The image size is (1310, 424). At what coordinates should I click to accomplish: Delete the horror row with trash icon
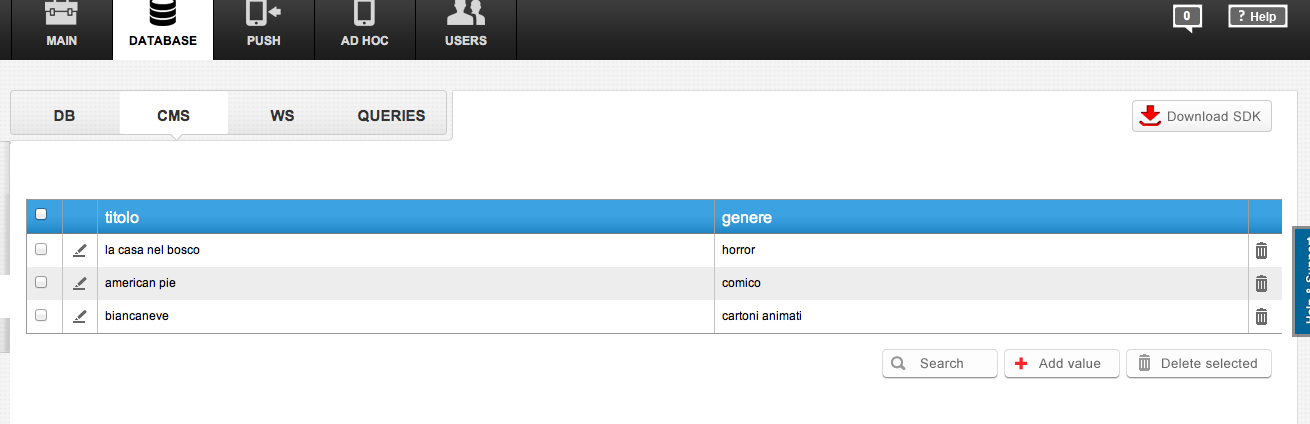pyautogui.click(x=1261, y=250)
